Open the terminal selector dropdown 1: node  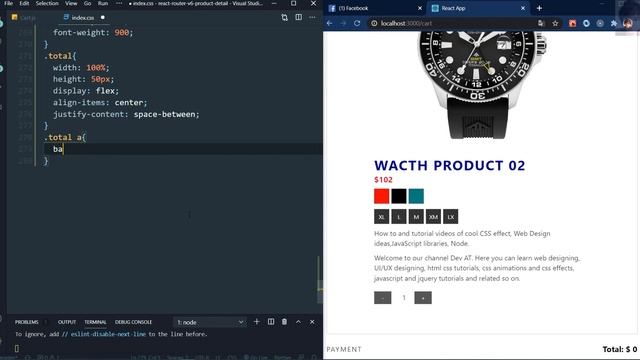[210, 322]
